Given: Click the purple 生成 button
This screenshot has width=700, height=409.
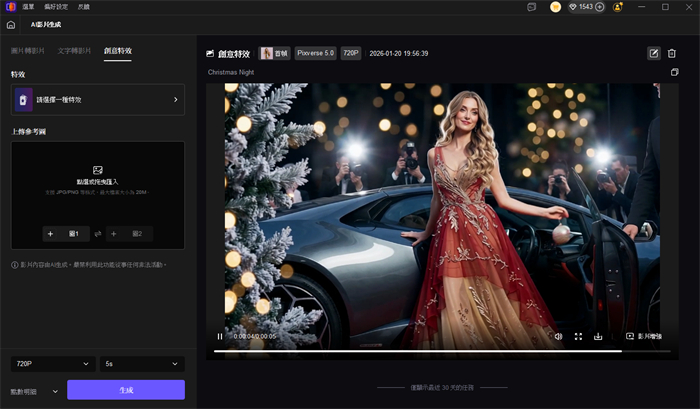Looking at the screenshot, I should 126,390.
